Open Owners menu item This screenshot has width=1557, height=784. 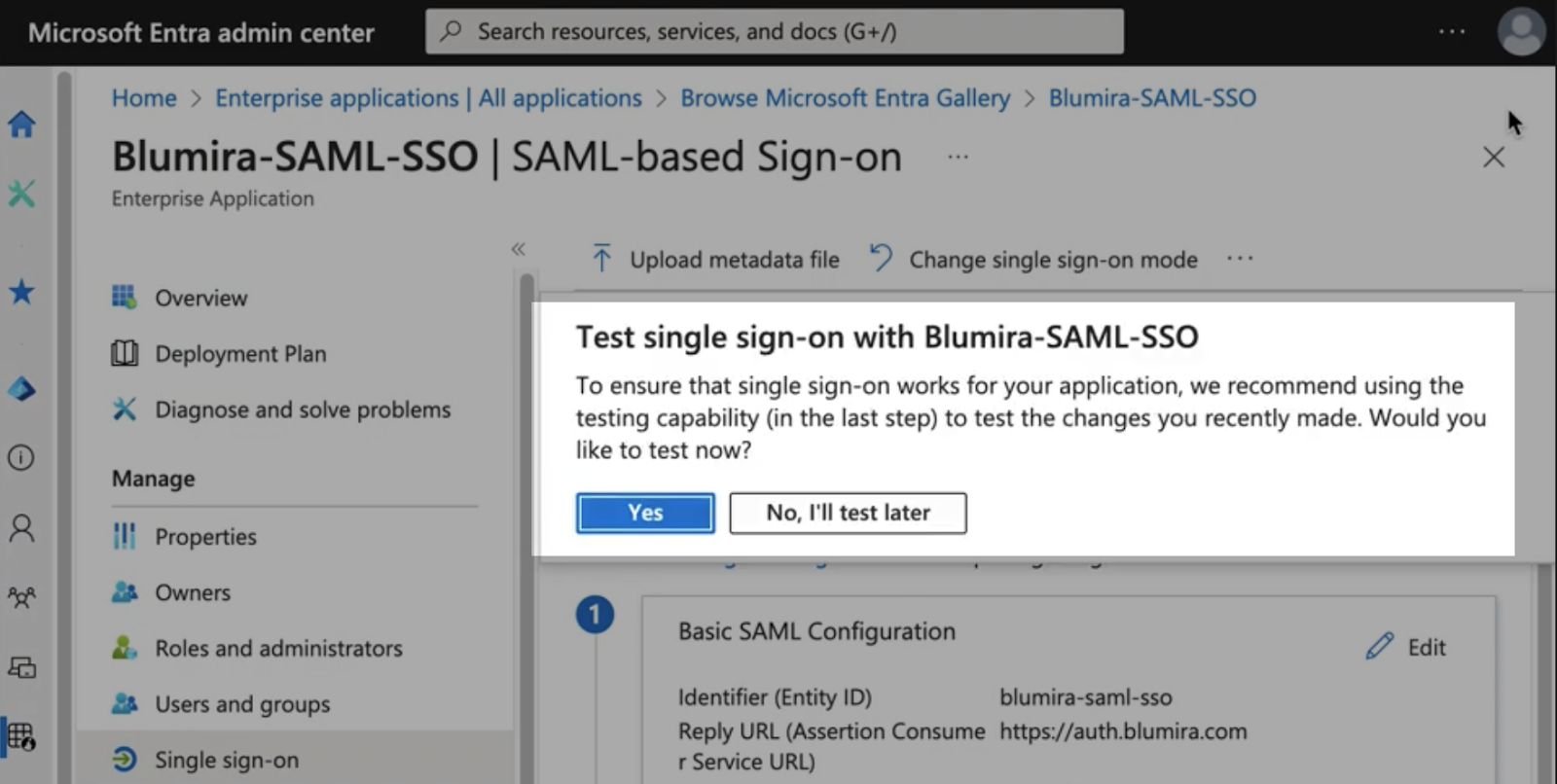coord(193,592)
